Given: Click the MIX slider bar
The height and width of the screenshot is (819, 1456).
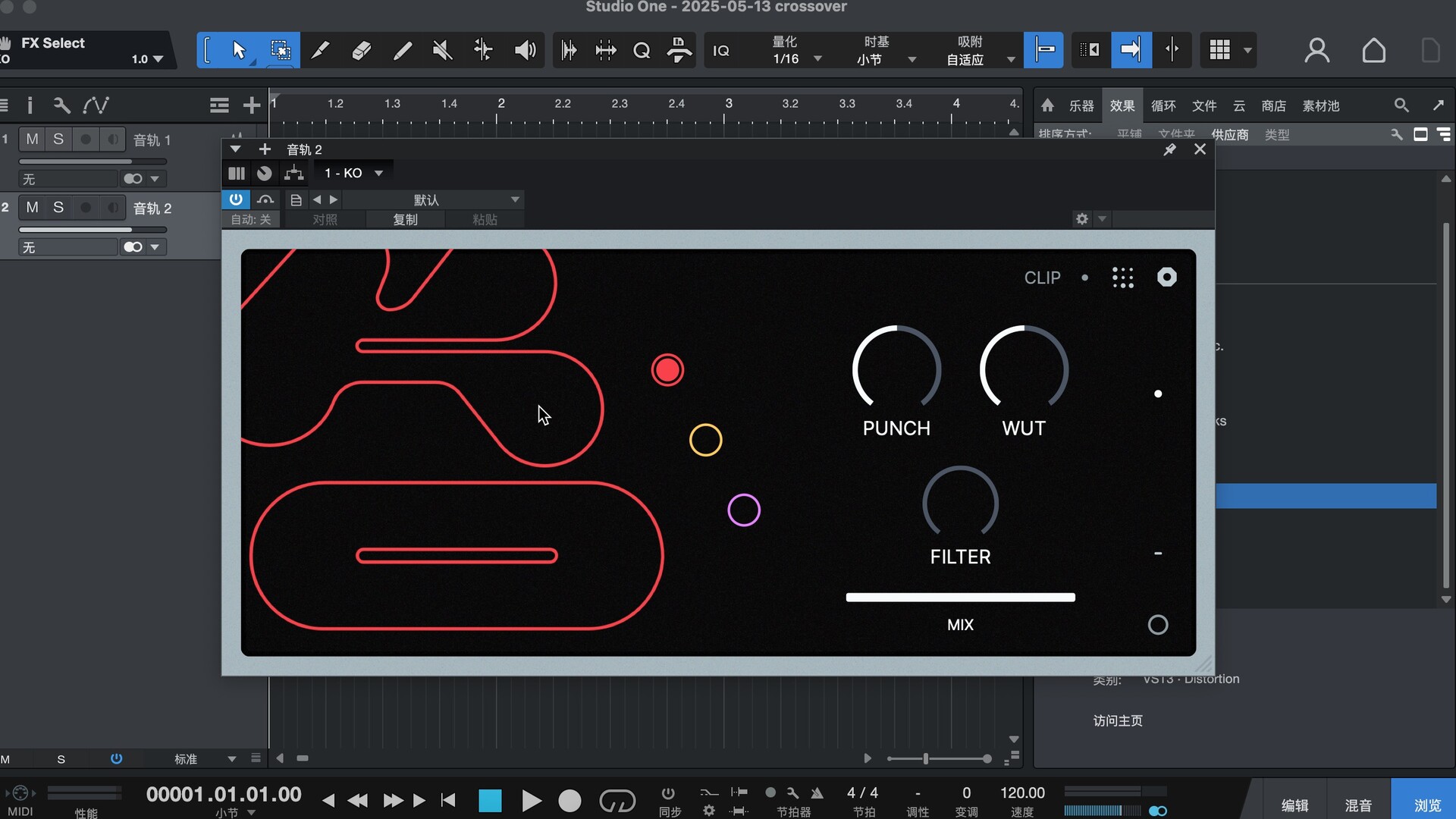Looking at the screenshot, I should 960,598.
